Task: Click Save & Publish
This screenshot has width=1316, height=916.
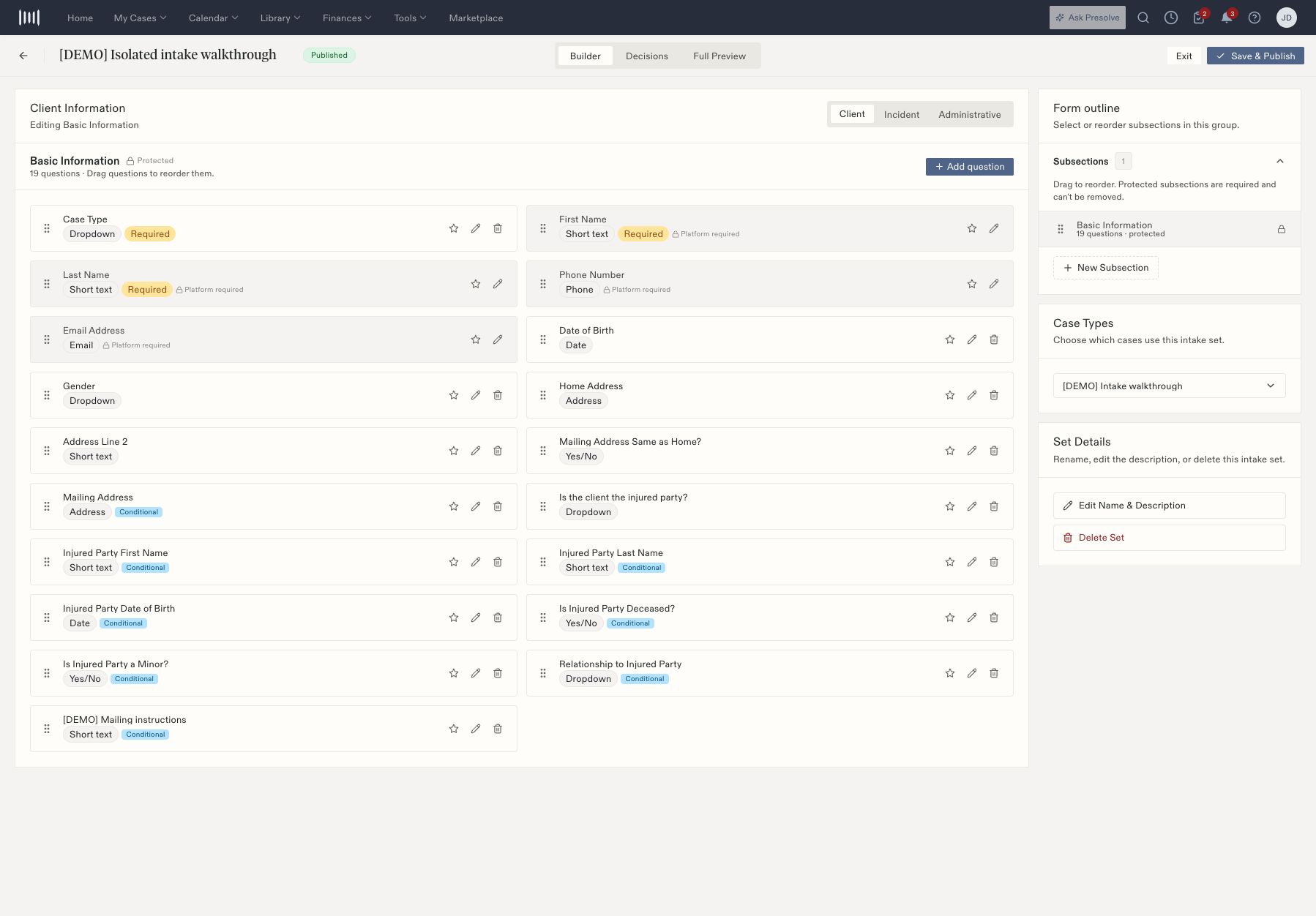Action: click(x=1255, y=56)
